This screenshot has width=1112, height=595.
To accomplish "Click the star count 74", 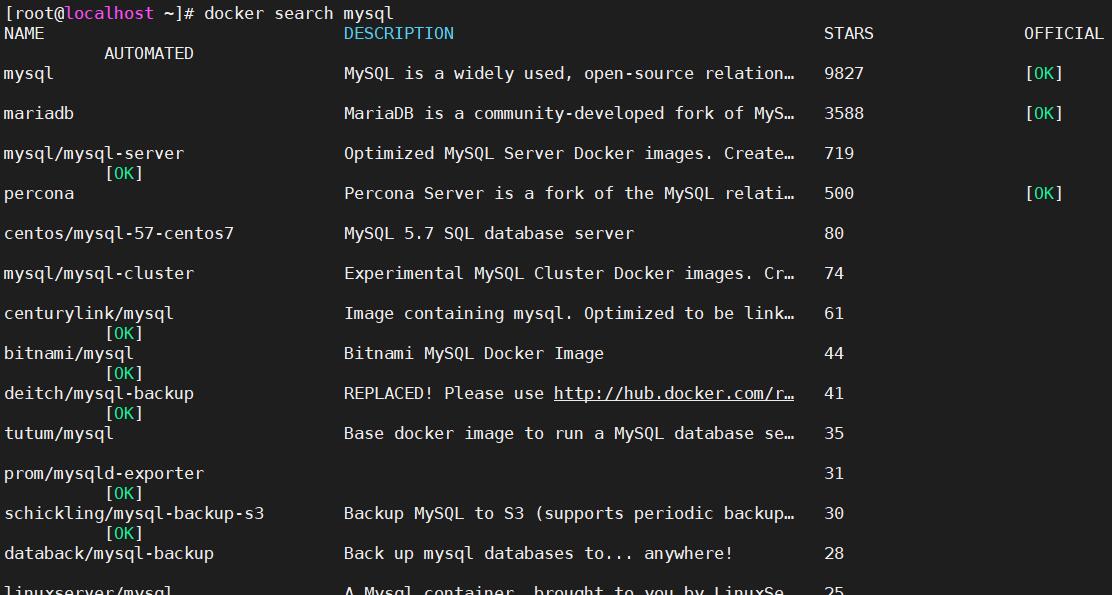I will [834, 274].
